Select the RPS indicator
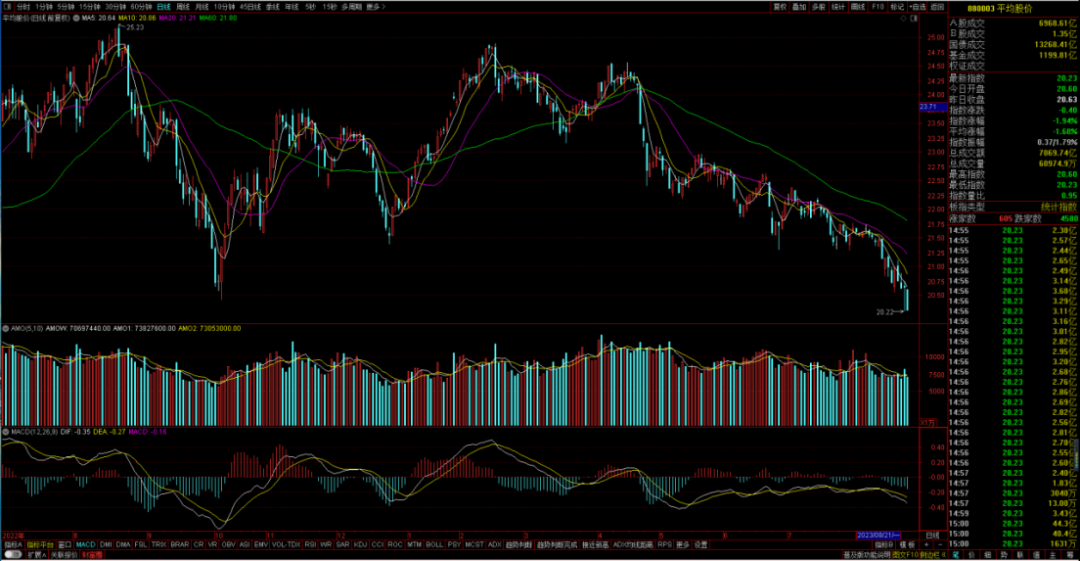This screenshot has height=561, width=1080. tap(664, 544)
